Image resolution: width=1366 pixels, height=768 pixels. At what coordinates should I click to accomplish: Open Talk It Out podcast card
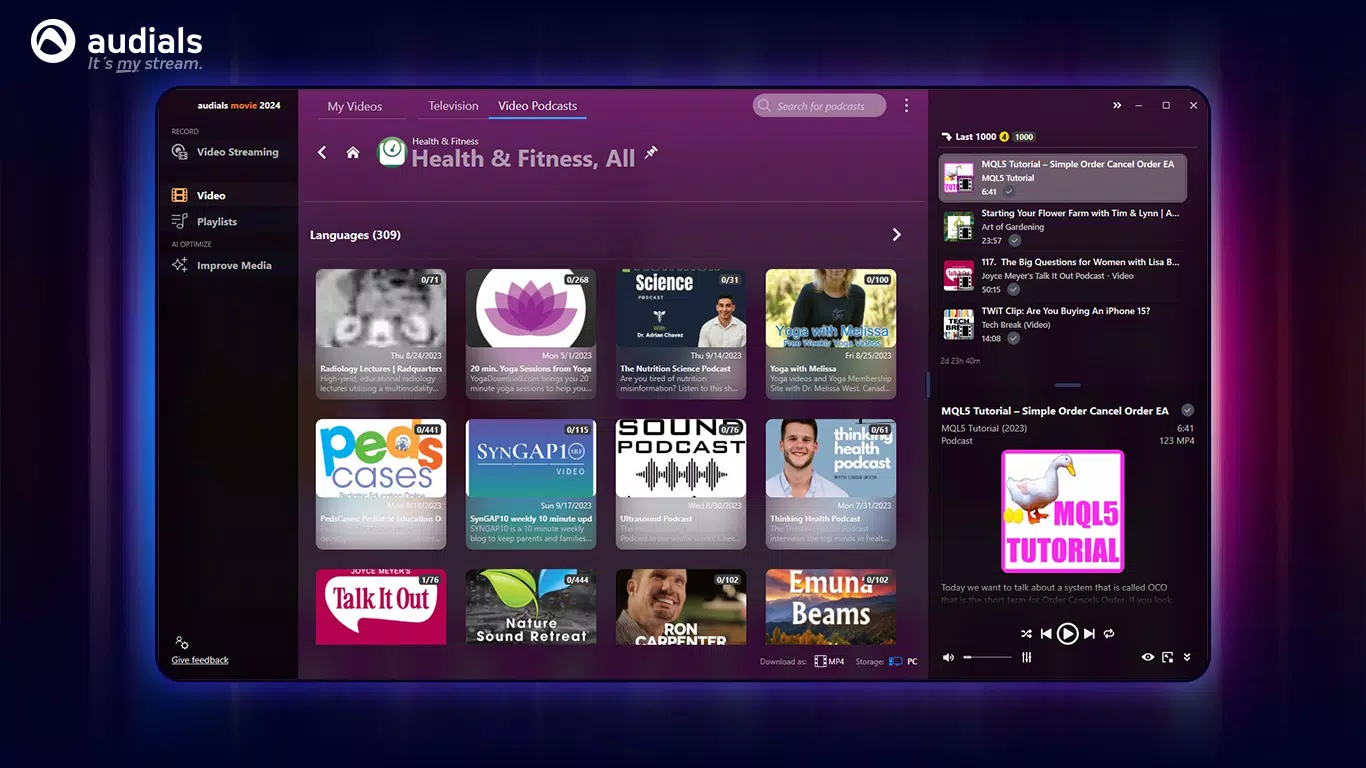381,607
